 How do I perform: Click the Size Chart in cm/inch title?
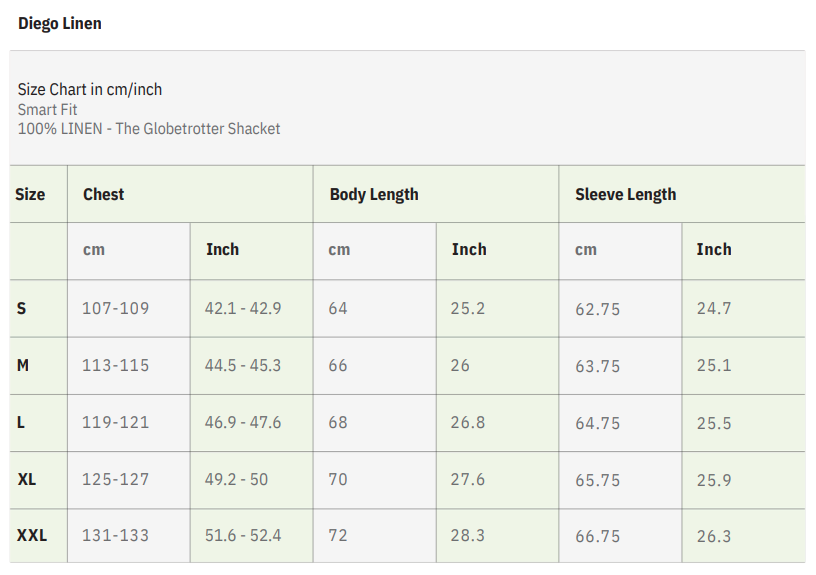pyautogui.click(x=90, y=89)
